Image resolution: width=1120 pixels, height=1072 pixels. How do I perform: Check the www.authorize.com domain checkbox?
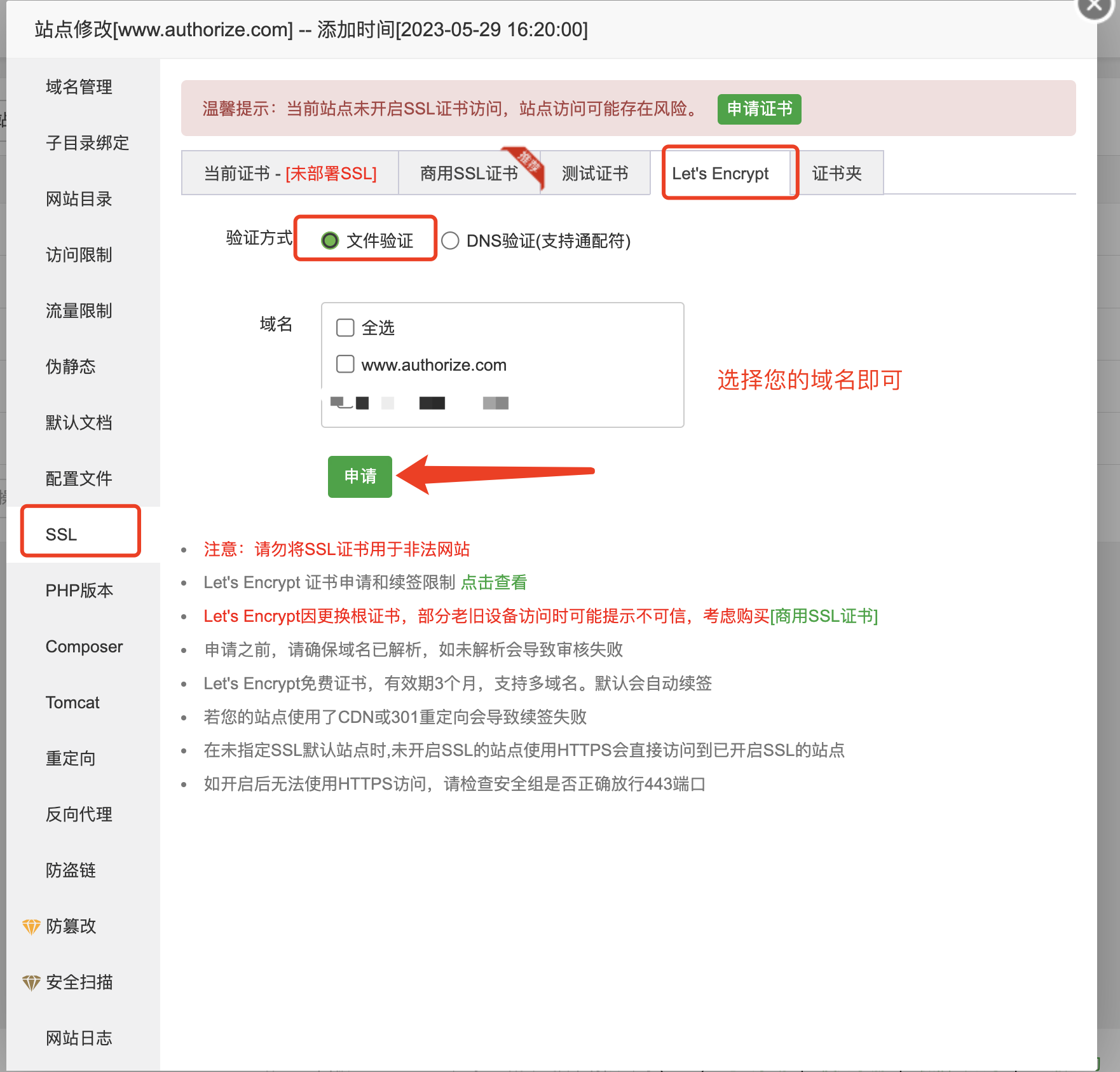tap(345, 364)
